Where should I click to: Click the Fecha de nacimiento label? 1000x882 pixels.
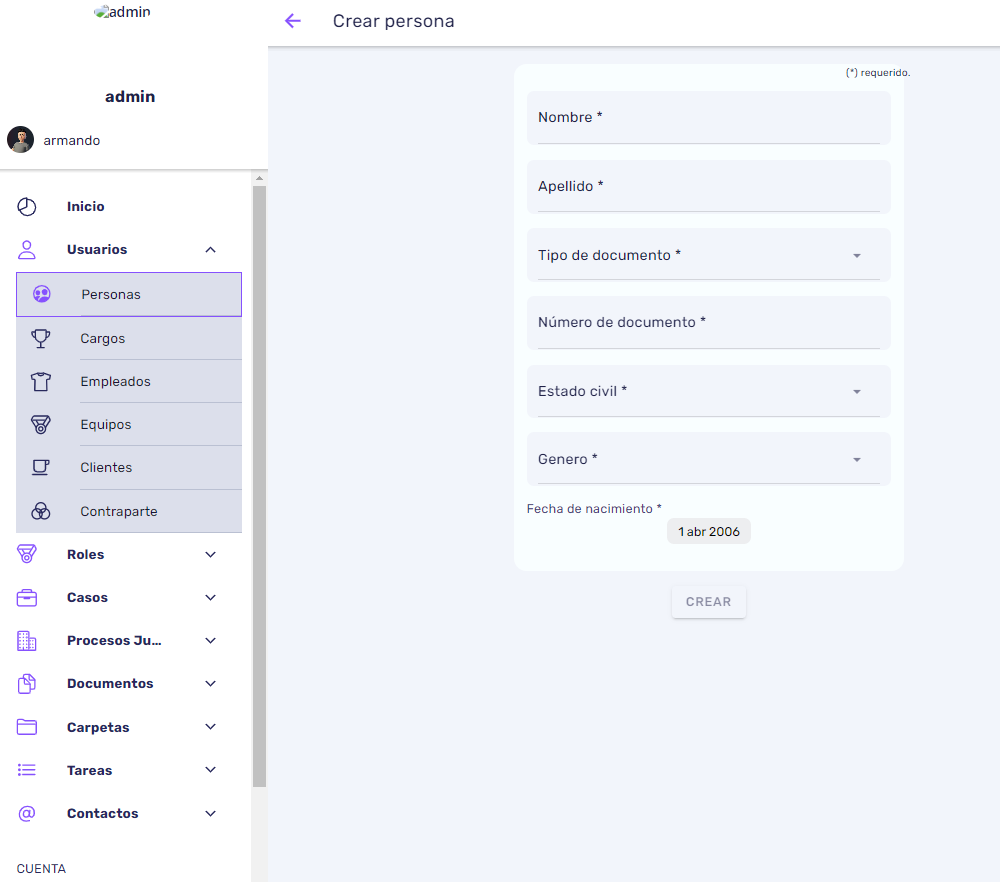(x=594, y=508)
